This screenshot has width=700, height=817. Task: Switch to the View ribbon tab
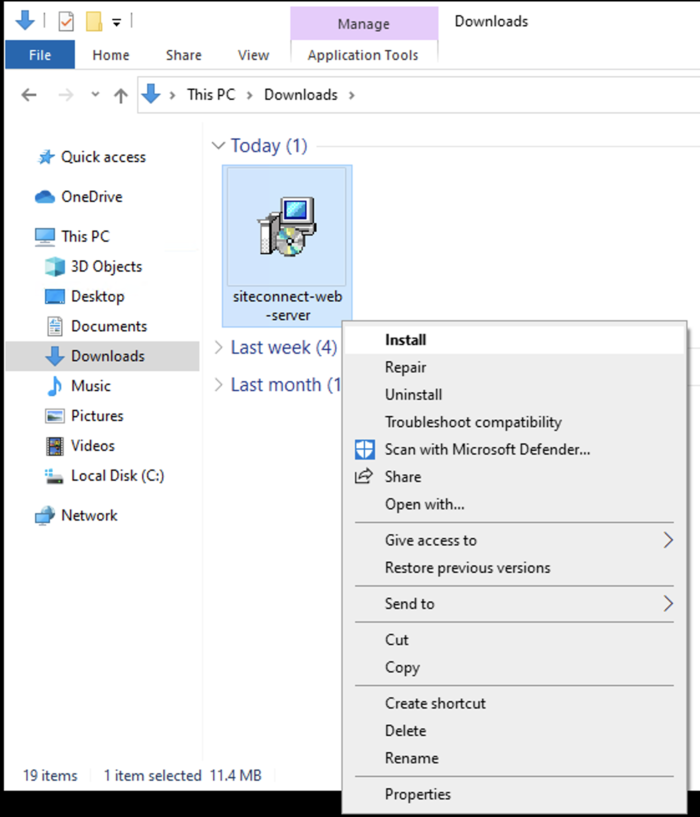click(253, 55)
